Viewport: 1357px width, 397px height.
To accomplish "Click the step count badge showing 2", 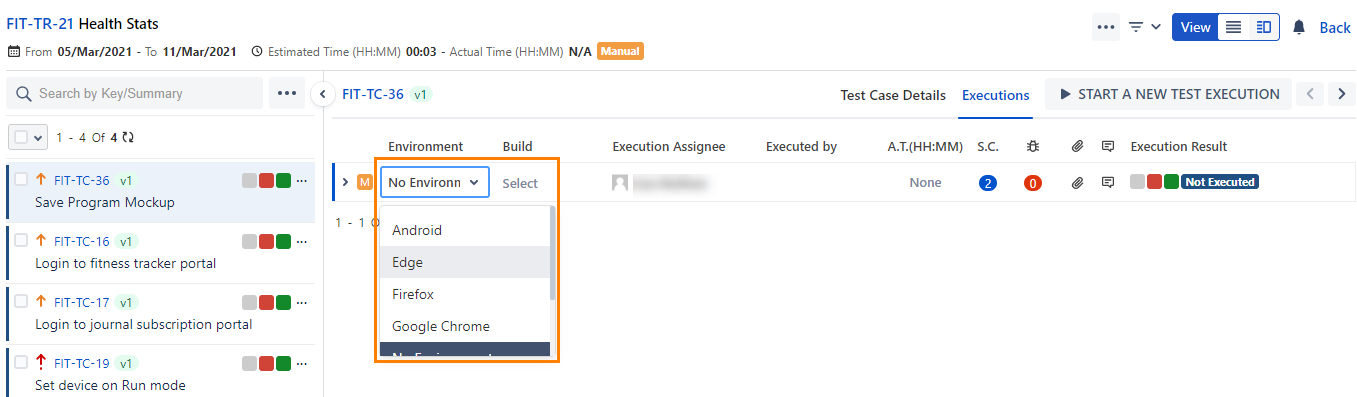I will 988,183.
